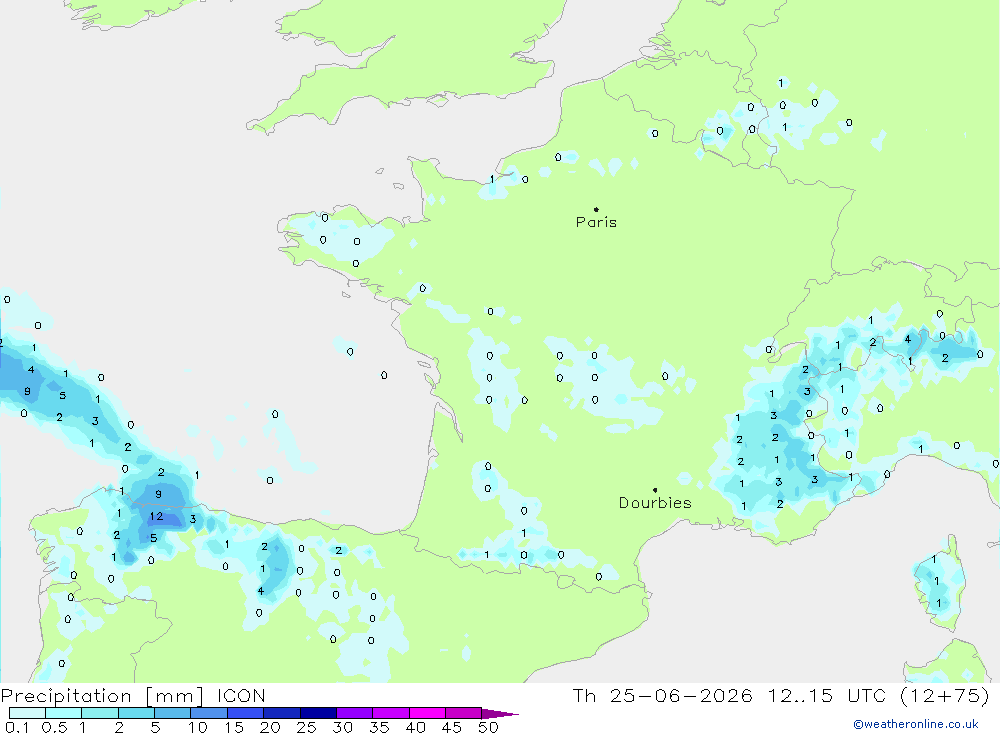Screen dimensions: 1000x733
Task: Click the legend scale label '0.5'
Action: pyautogui.click(x=54, y=727)
